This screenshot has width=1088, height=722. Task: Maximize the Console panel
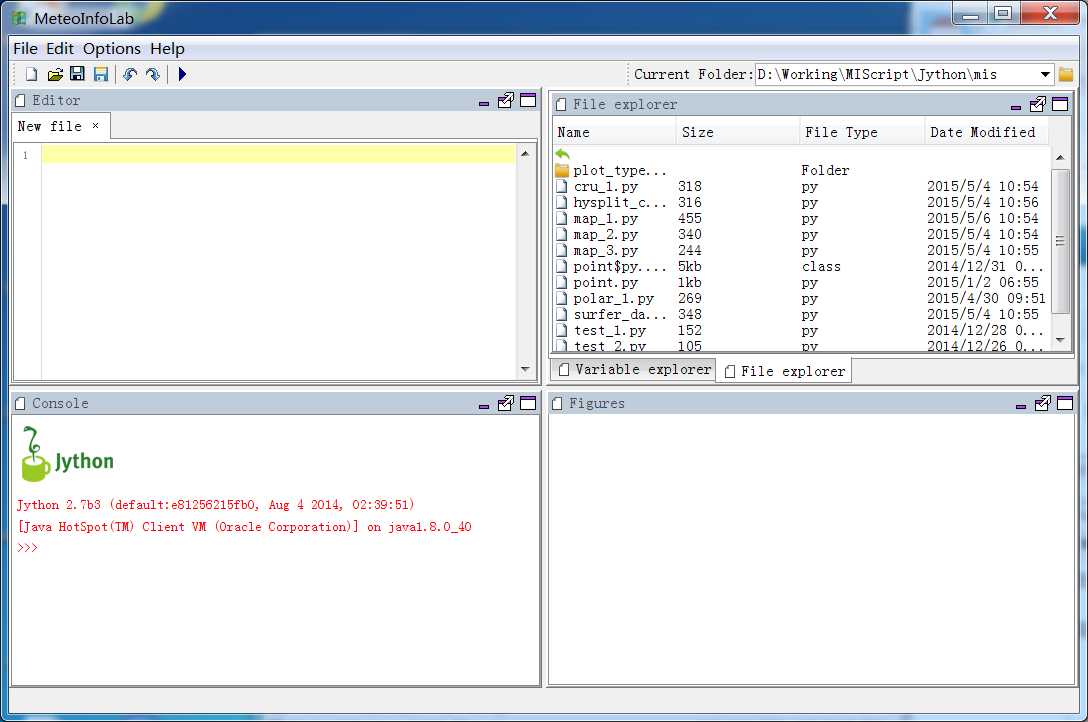coord(528,403)
